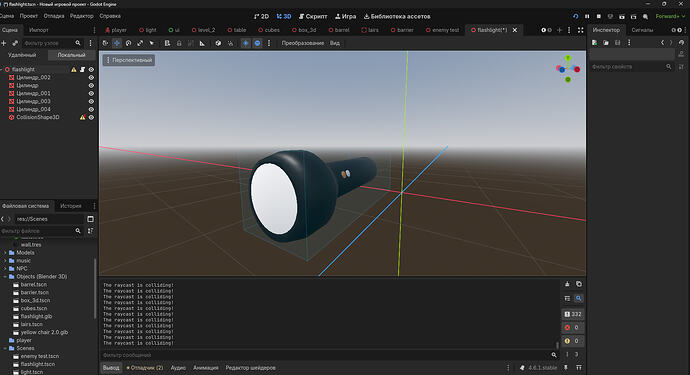Click the pause running project button
This screenshot has height=375, width=690.
coord(587,16)
